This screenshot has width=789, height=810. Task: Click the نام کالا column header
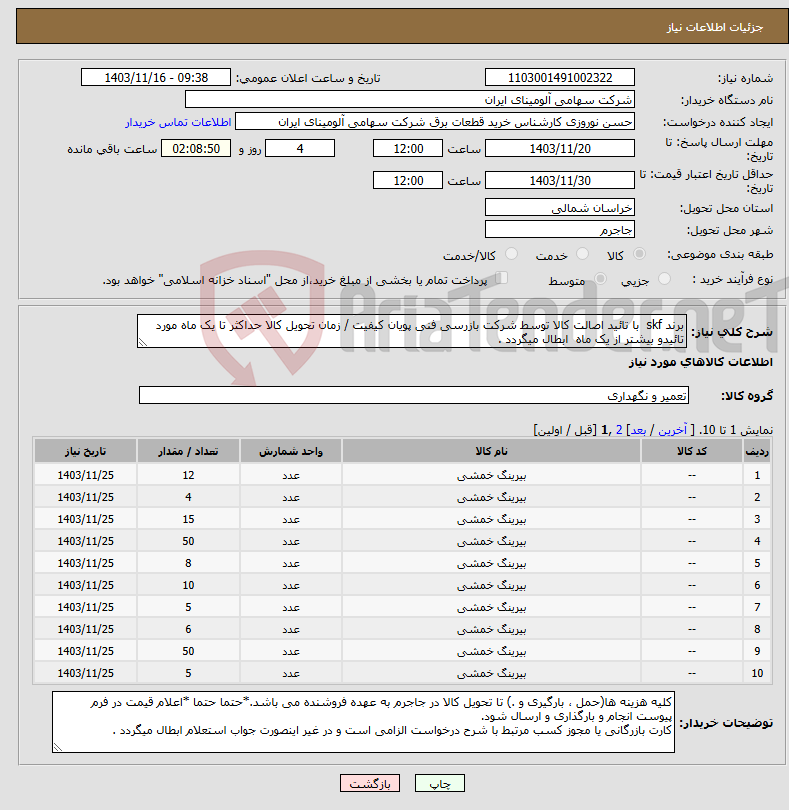[491, 451]
